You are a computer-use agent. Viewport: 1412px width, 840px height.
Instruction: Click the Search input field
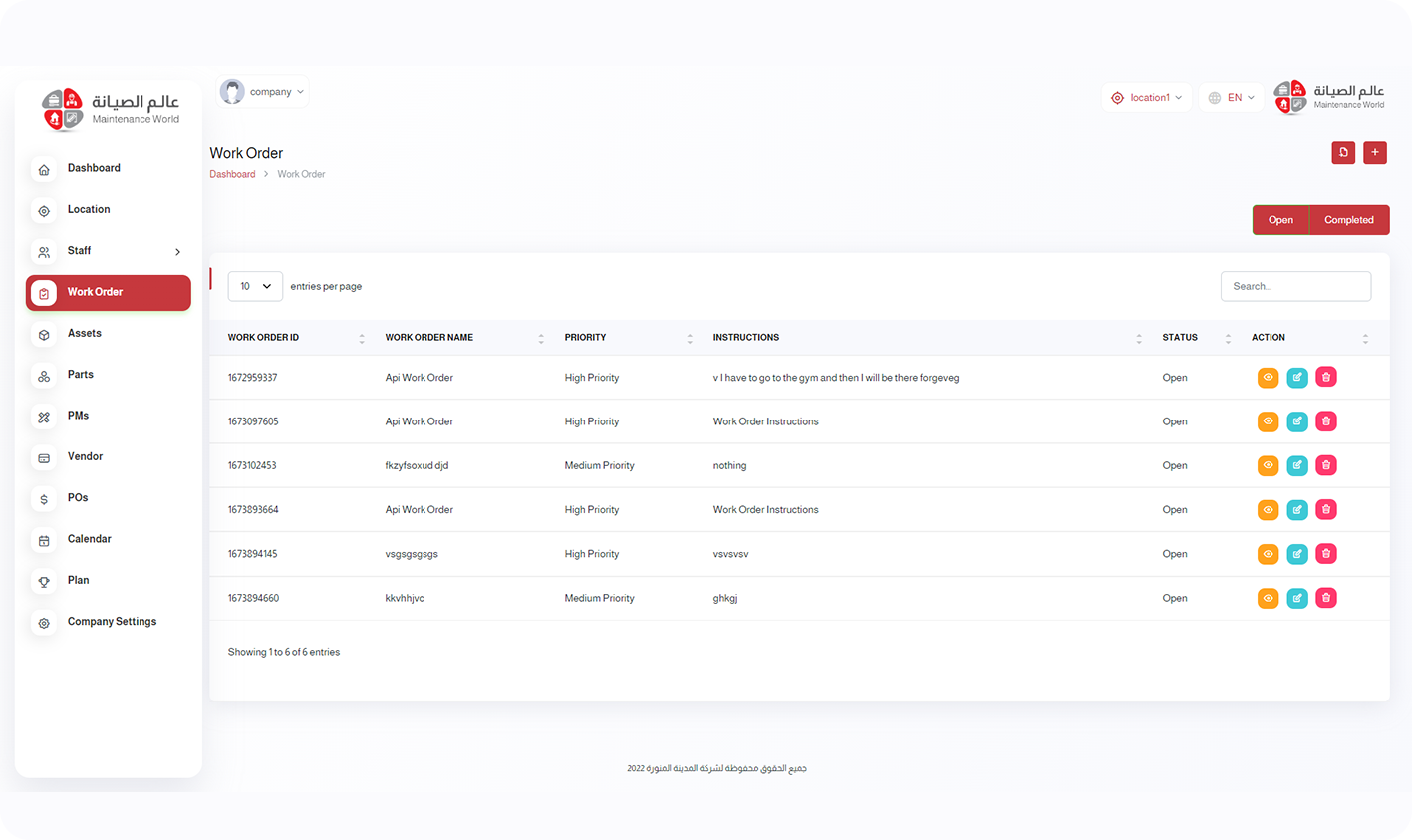click(x=1294, y=286)
